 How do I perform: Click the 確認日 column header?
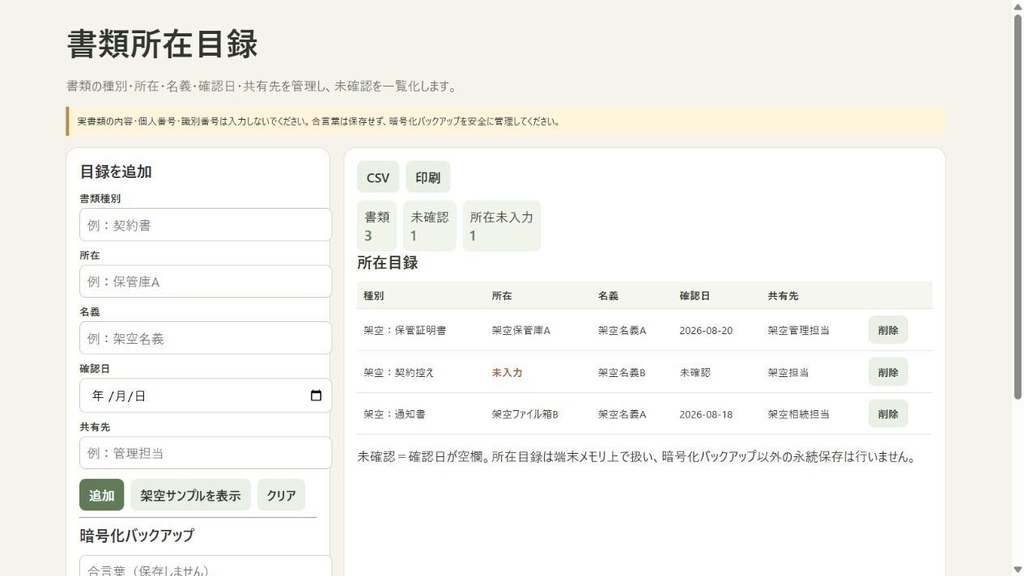pyautogui.click(x=694, y=296)
